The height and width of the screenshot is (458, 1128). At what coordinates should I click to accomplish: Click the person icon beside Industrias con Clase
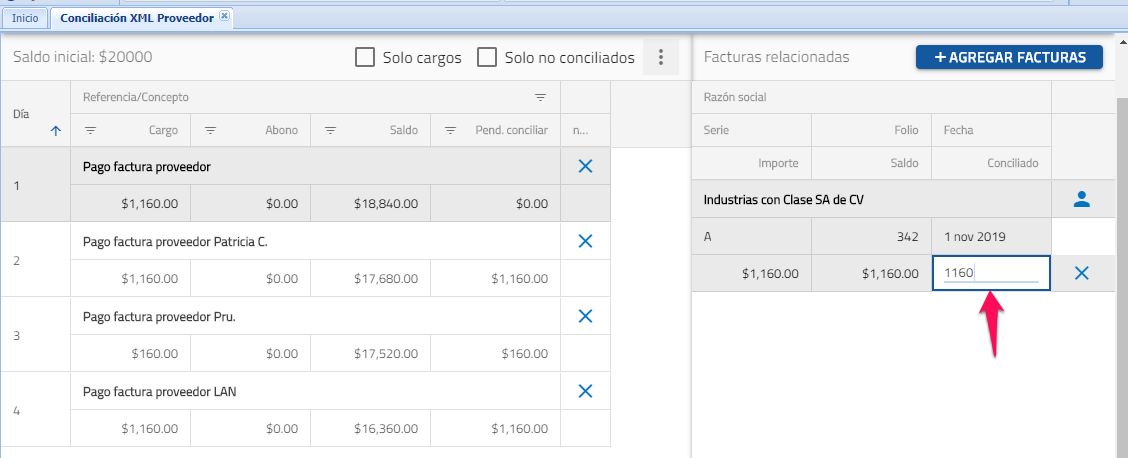tap(1081, 199)
